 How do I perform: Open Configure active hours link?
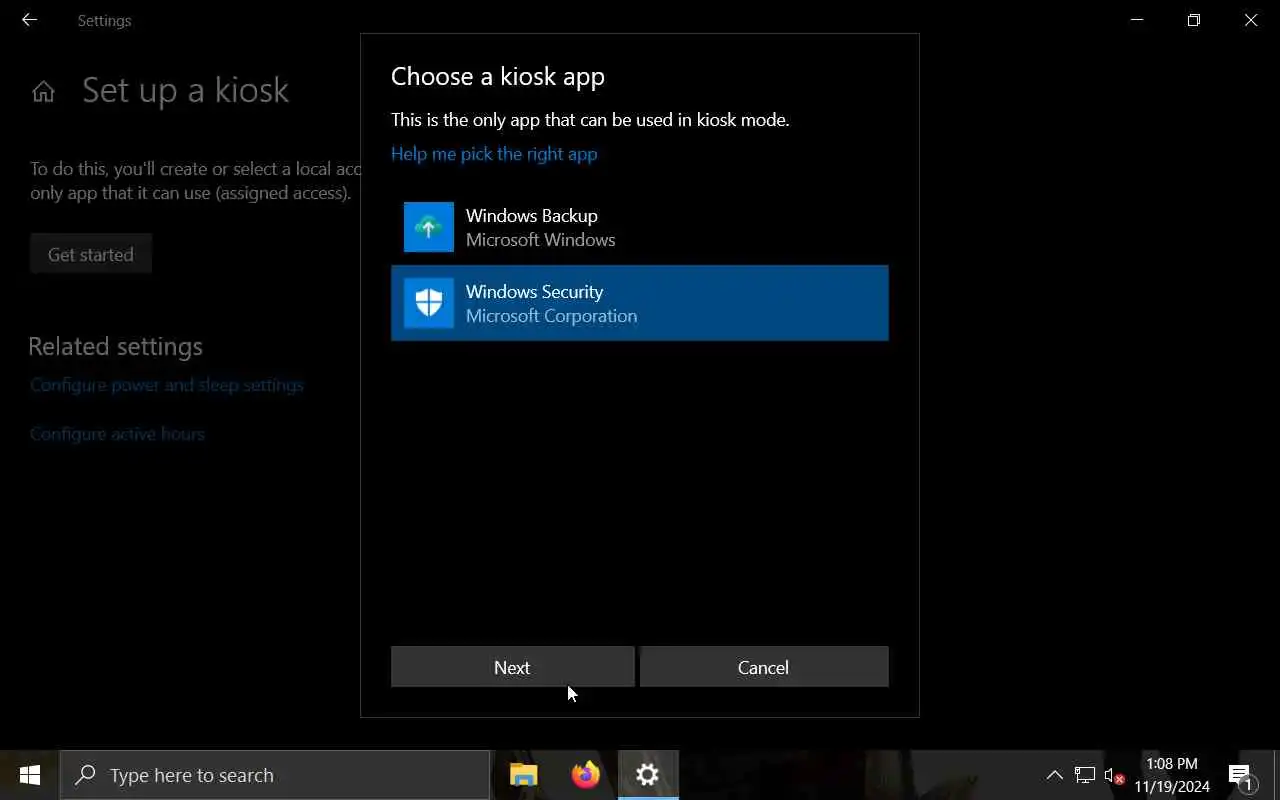point(117,434)
